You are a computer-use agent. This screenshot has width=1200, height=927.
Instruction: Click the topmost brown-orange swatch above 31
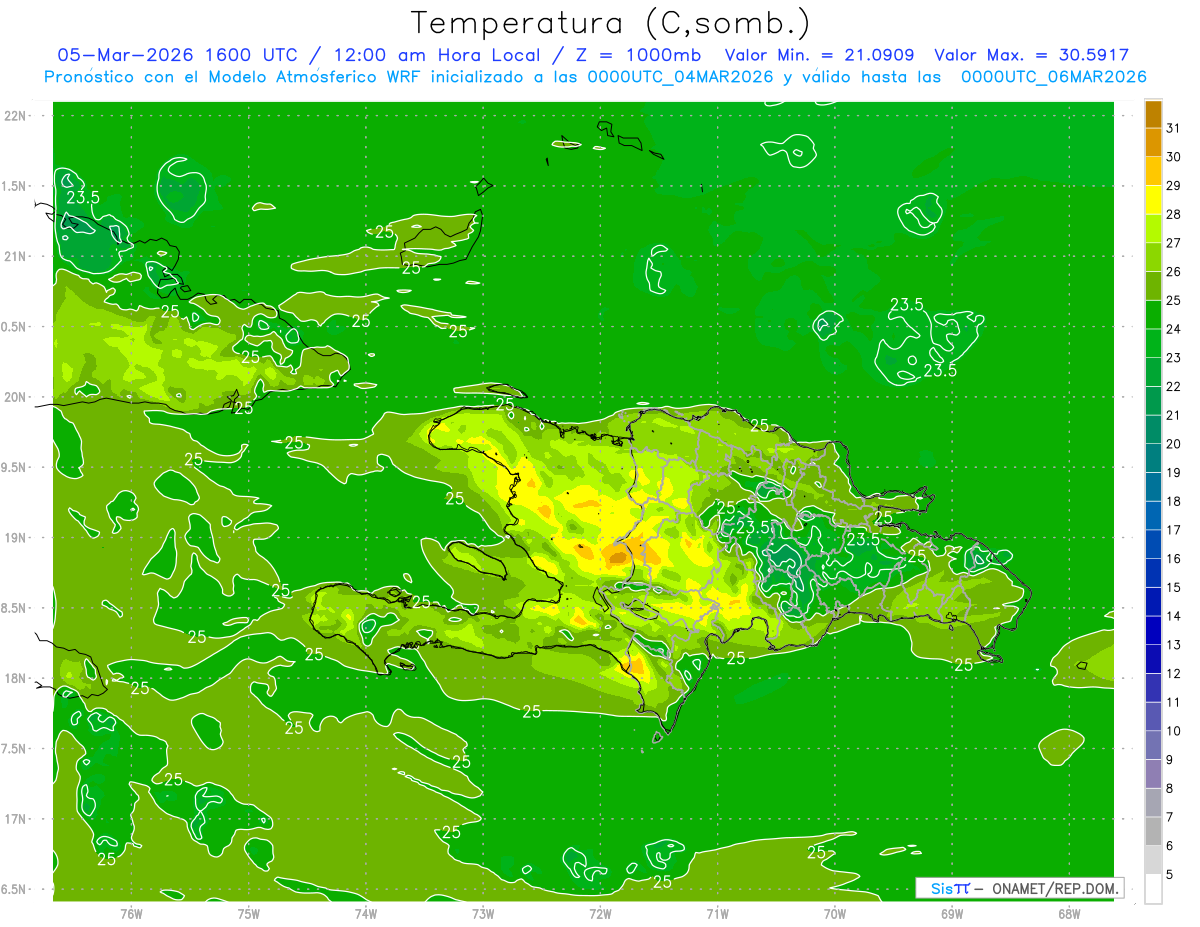[1153, 114]
